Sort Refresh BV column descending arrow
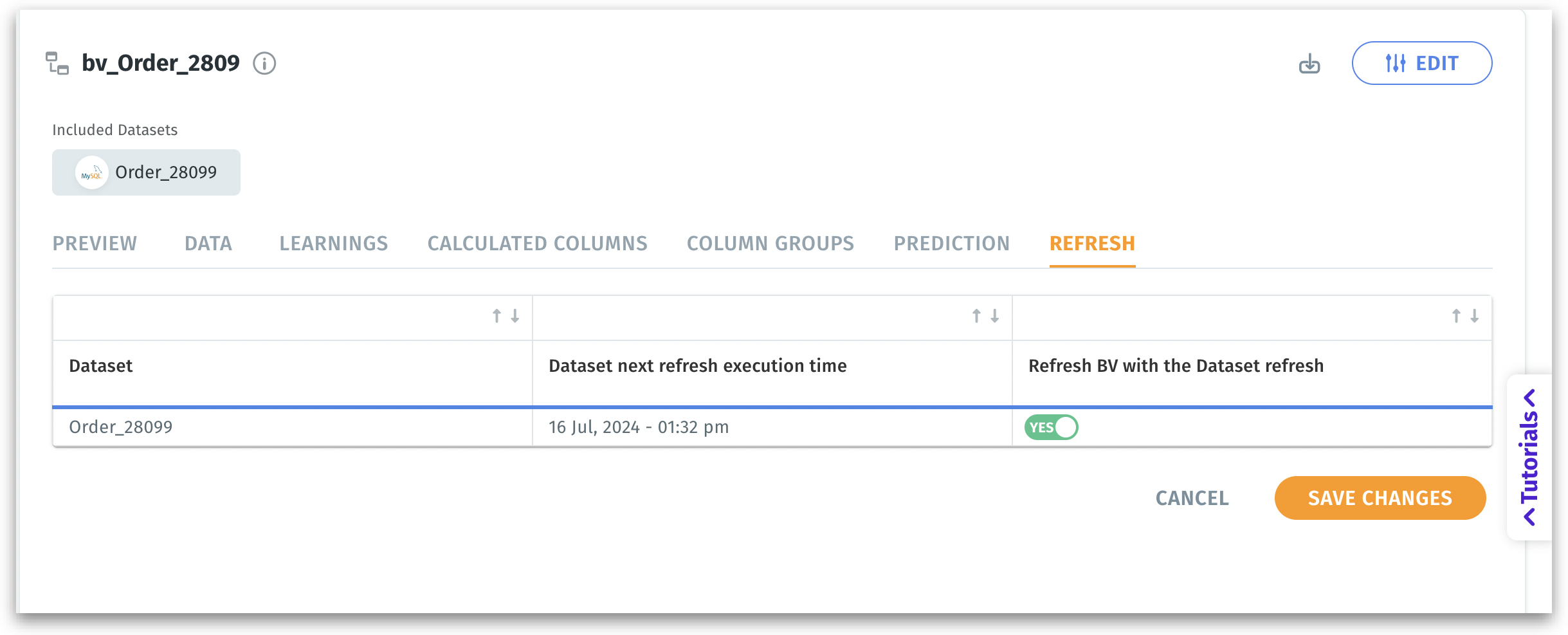 1475,316
